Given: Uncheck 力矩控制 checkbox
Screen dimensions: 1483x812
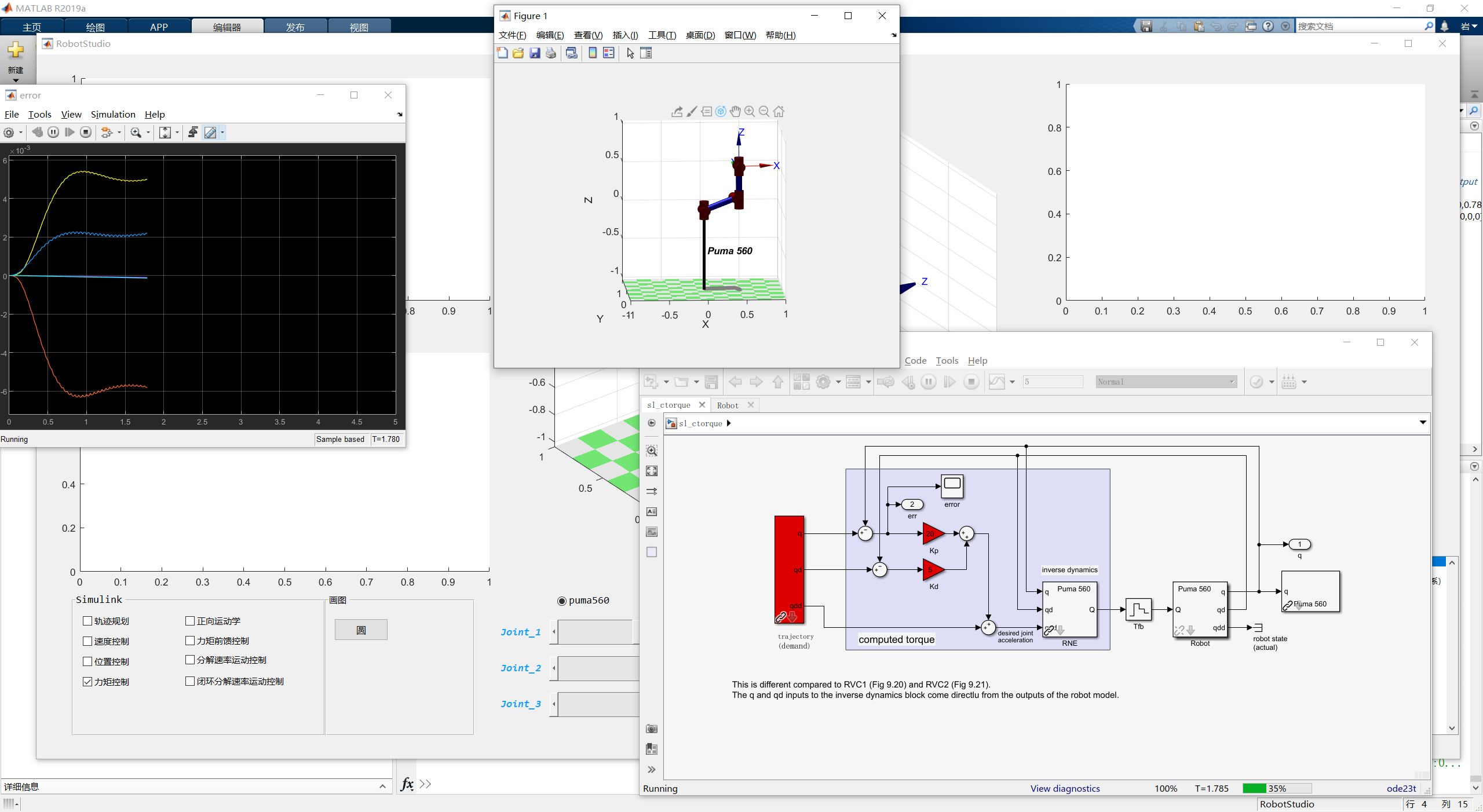Looking at the screenshot, I should (87, 682).
